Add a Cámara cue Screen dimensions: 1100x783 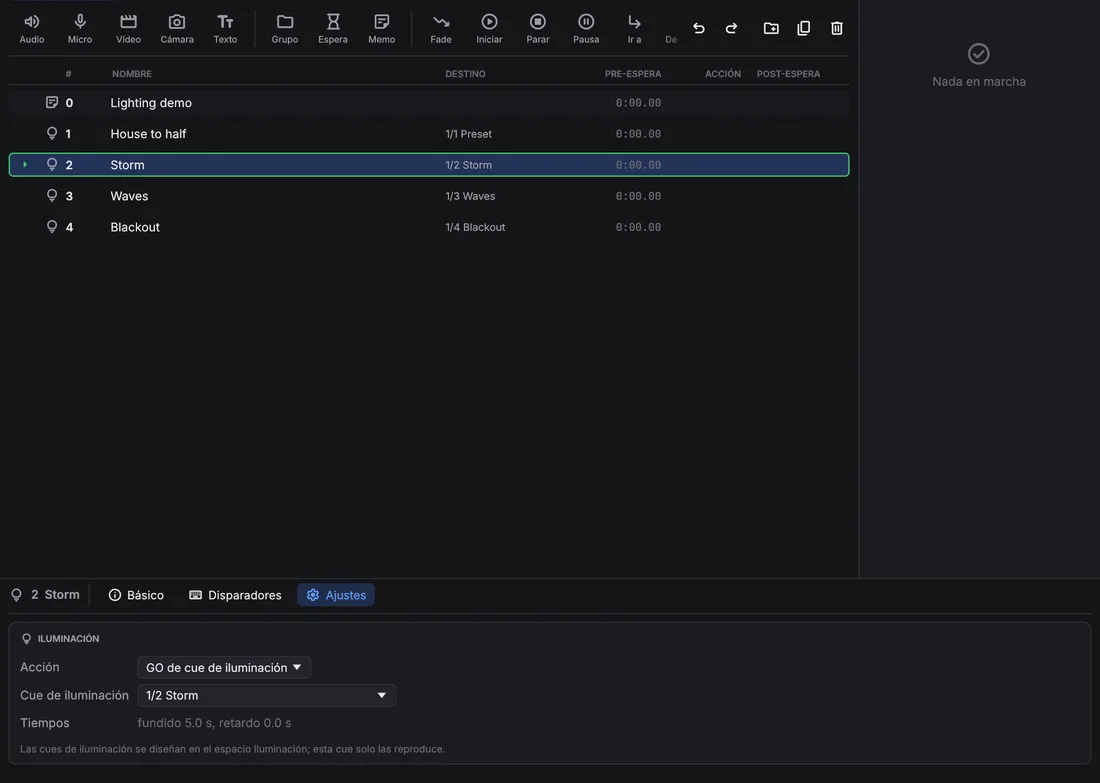pyautogui.click(x=177, y=29)
